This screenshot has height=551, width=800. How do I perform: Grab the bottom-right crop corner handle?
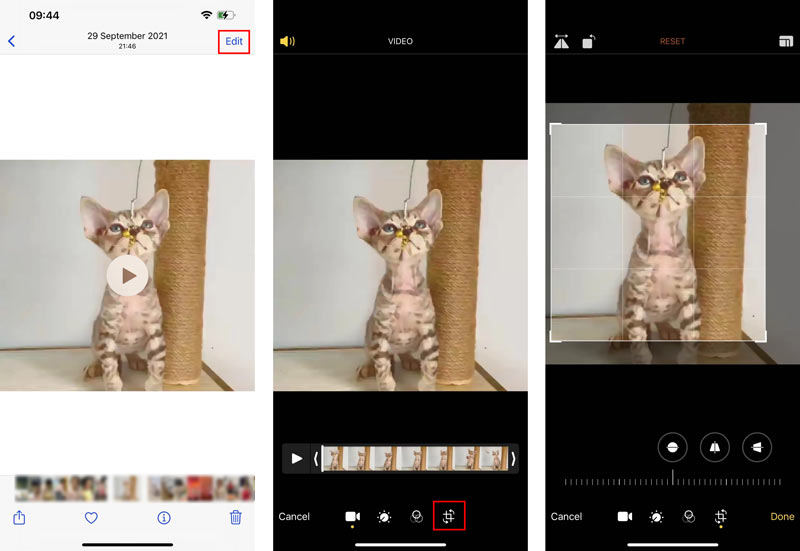pyautogui.click(x=761, y=336)
